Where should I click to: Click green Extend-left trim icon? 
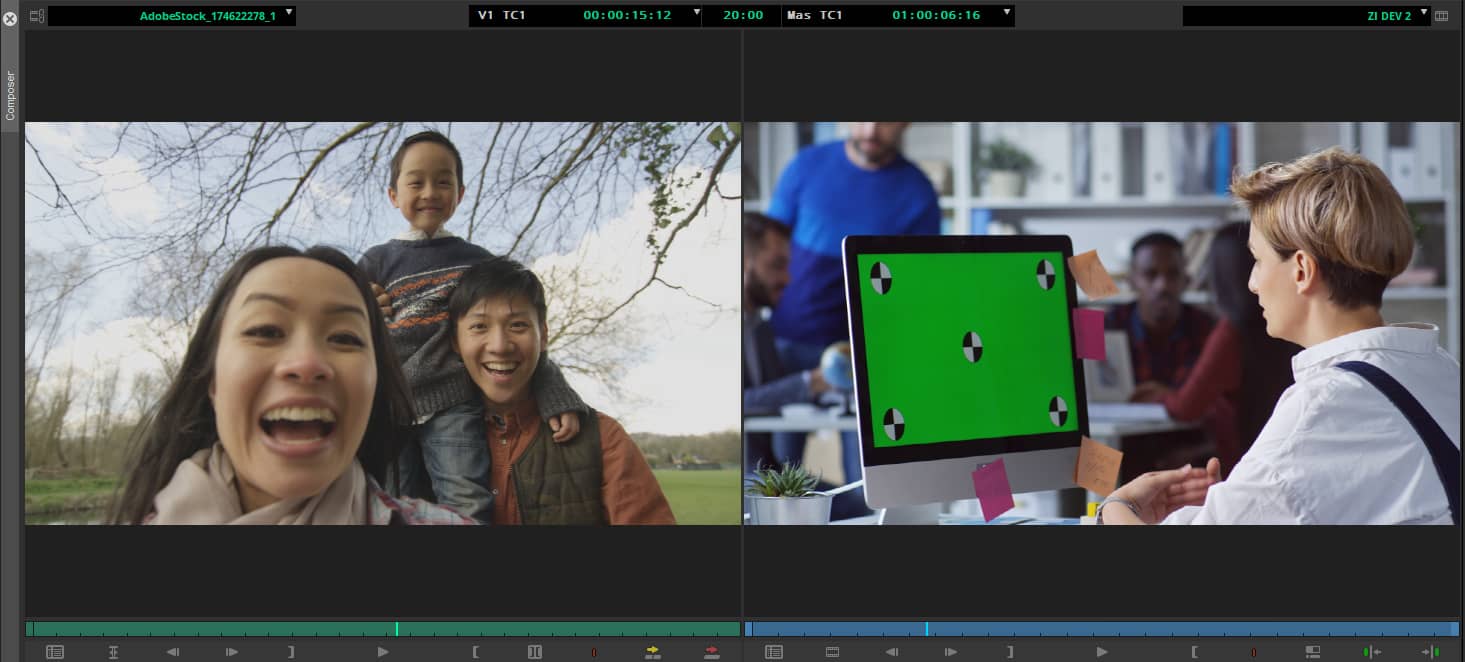click(x=1372, y=652)
